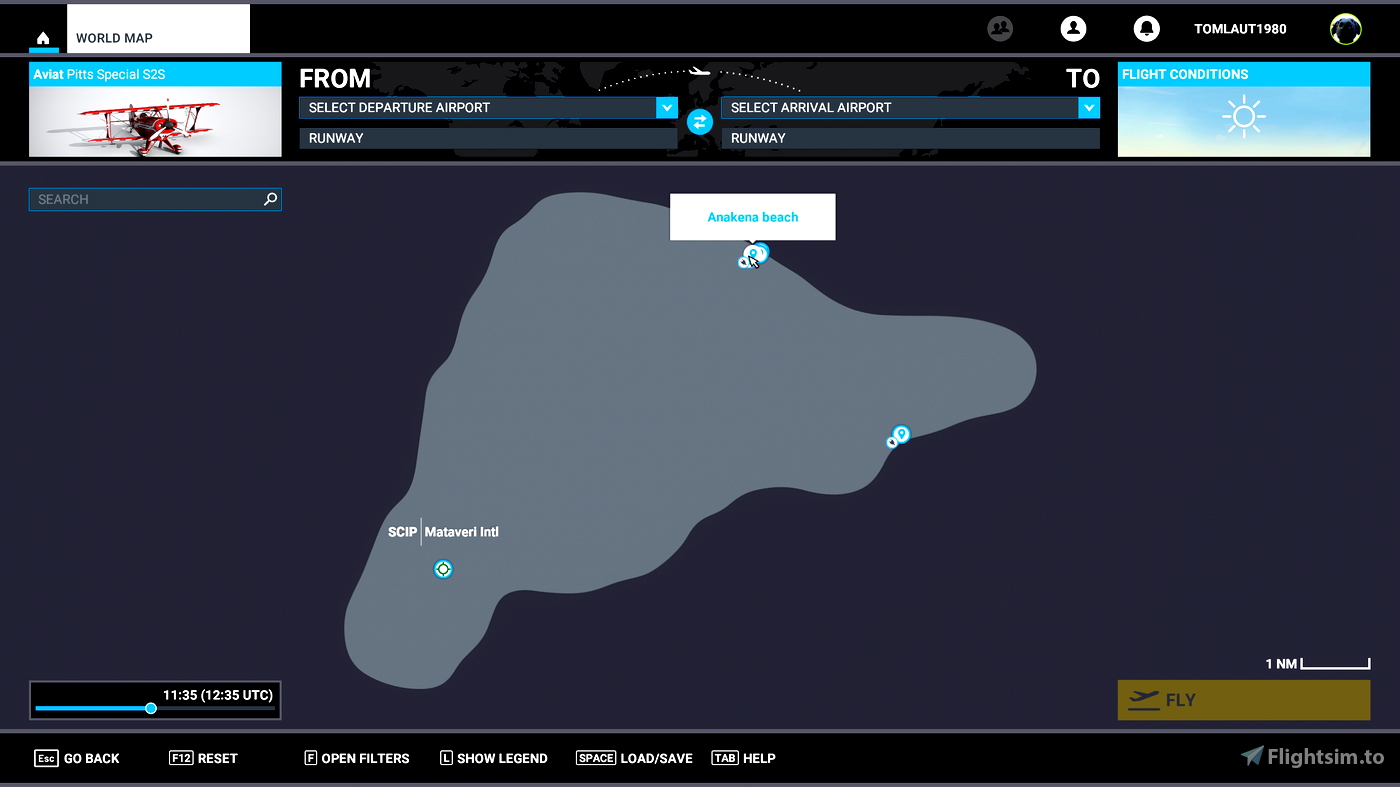Open Aviat Pitts Special S2S aircraft selection
The height and width of the screenshot is (787, 1400).
155,110
